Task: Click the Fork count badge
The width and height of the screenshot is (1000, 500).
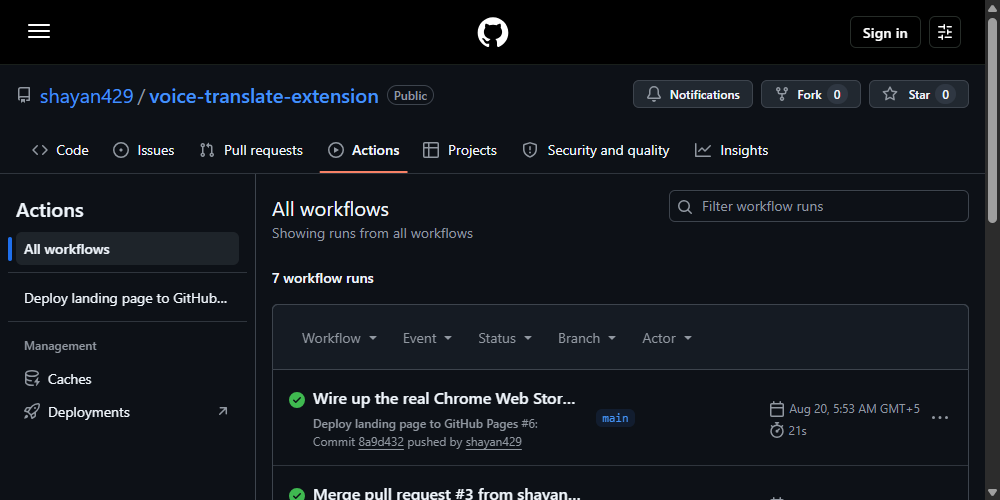Action: click(837, 94)
